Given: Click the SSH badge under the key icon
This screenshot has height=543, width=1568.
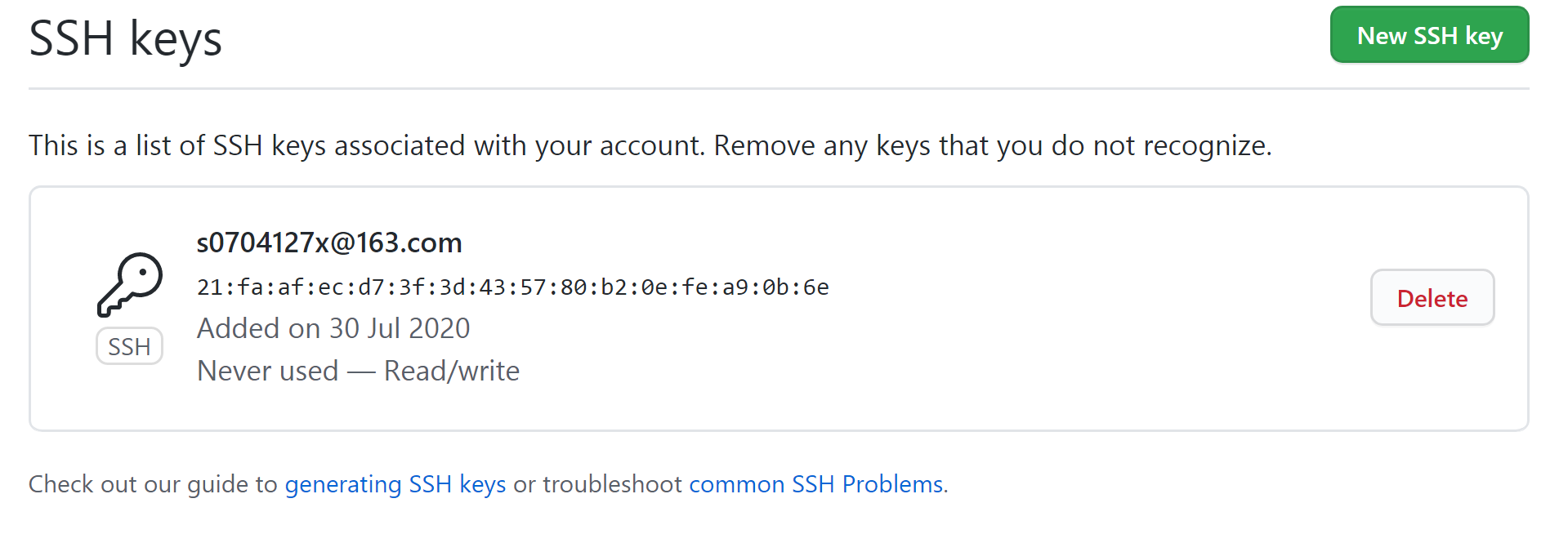Looking at the screenshot, I should pyautogui.click(x=129, y=346).
